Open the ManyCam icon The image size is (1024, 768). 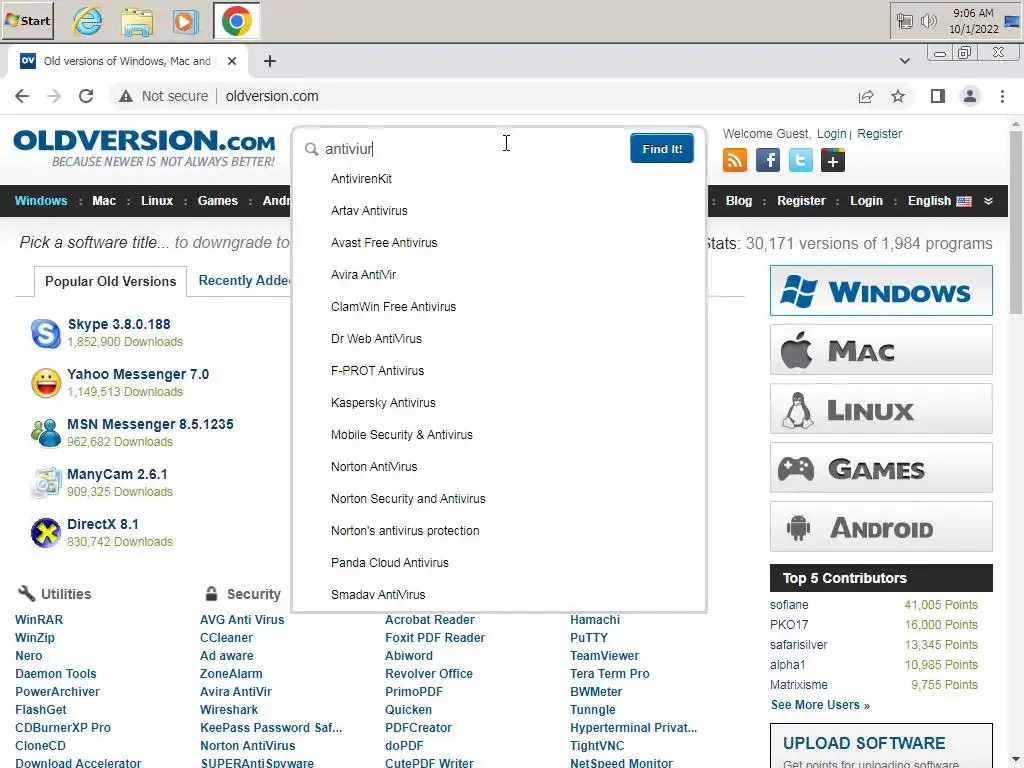[x=46, y=483]
